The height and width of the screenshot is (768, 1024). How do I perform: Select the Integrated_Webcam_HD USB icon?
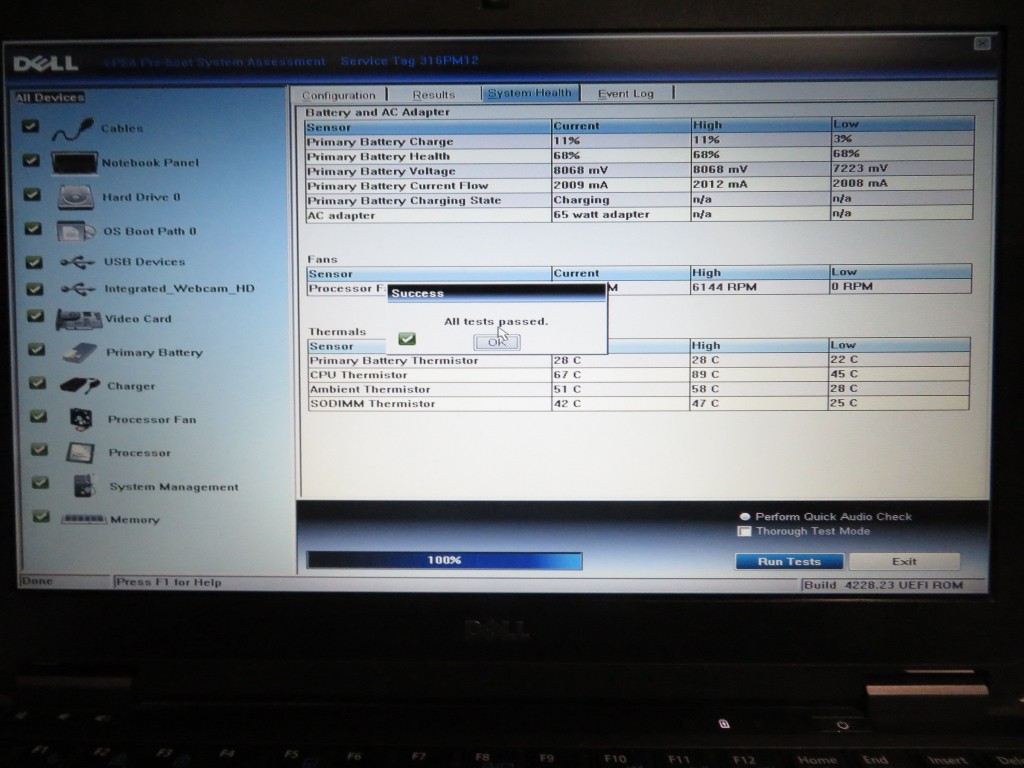click(x=78, y=289)
